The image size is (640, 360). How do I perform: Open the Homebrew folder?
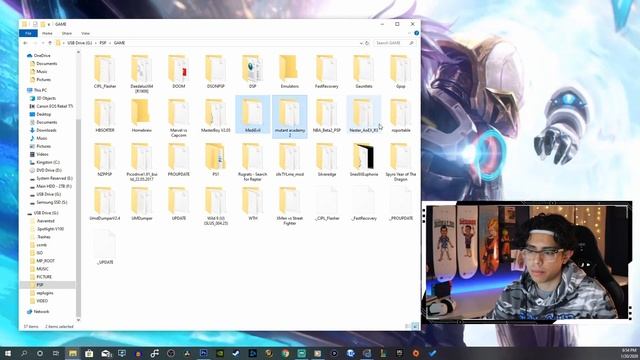[x=141, y=116]
